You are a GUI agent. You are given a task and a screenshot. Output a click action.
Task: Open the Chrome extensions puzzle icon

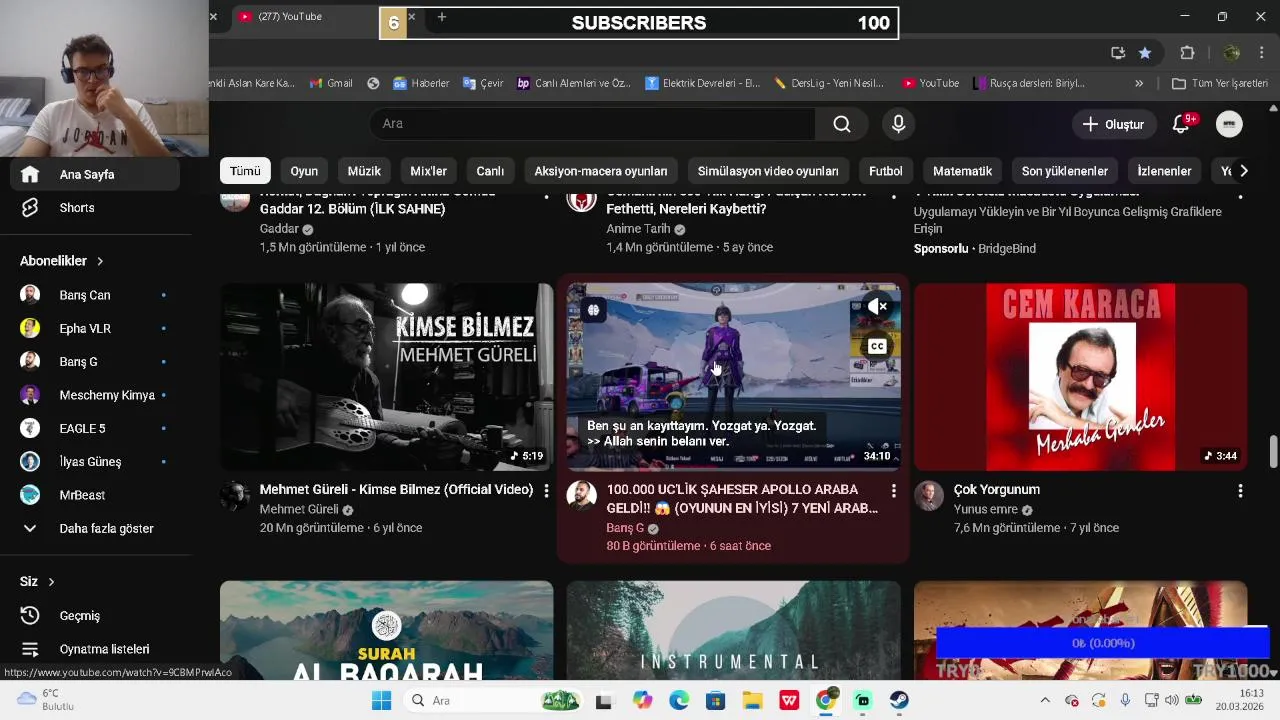tap(1187, 53)
